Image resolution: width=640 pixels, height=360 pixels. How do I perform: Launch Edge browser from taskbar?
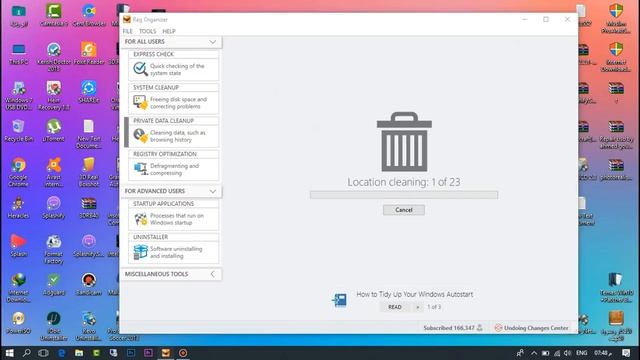tap(61, 353)
